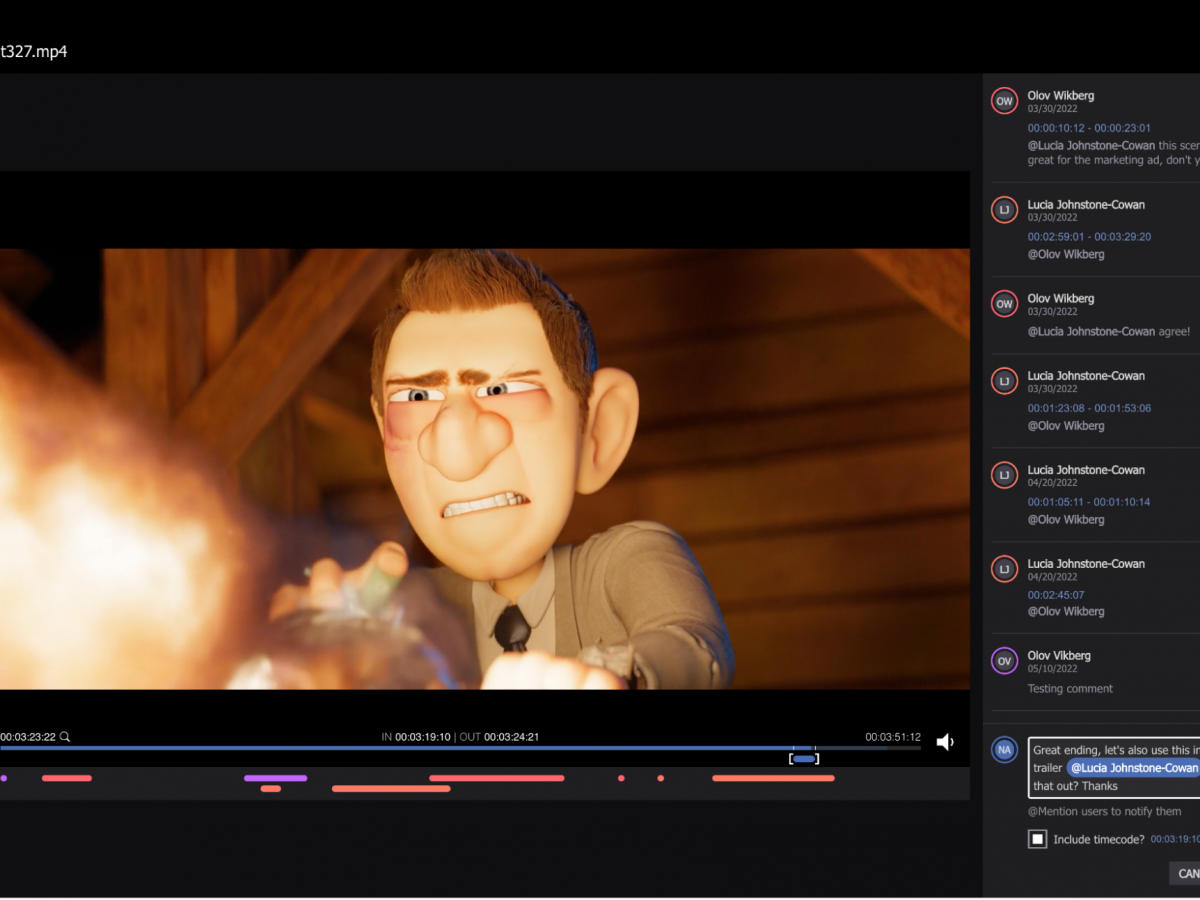
Task: Mute the video with the speaker icon
Action: click(x=945, y=742)
